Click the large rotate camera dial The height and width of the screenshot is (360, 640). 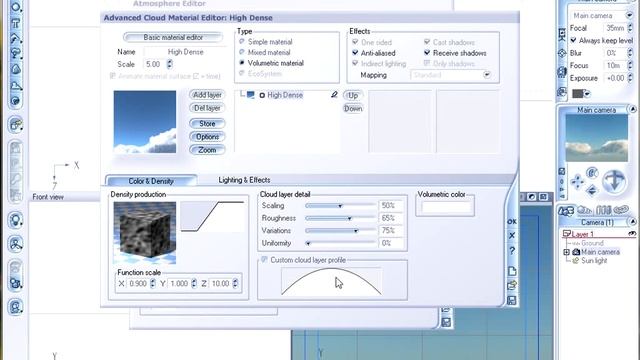click(614, 181)
